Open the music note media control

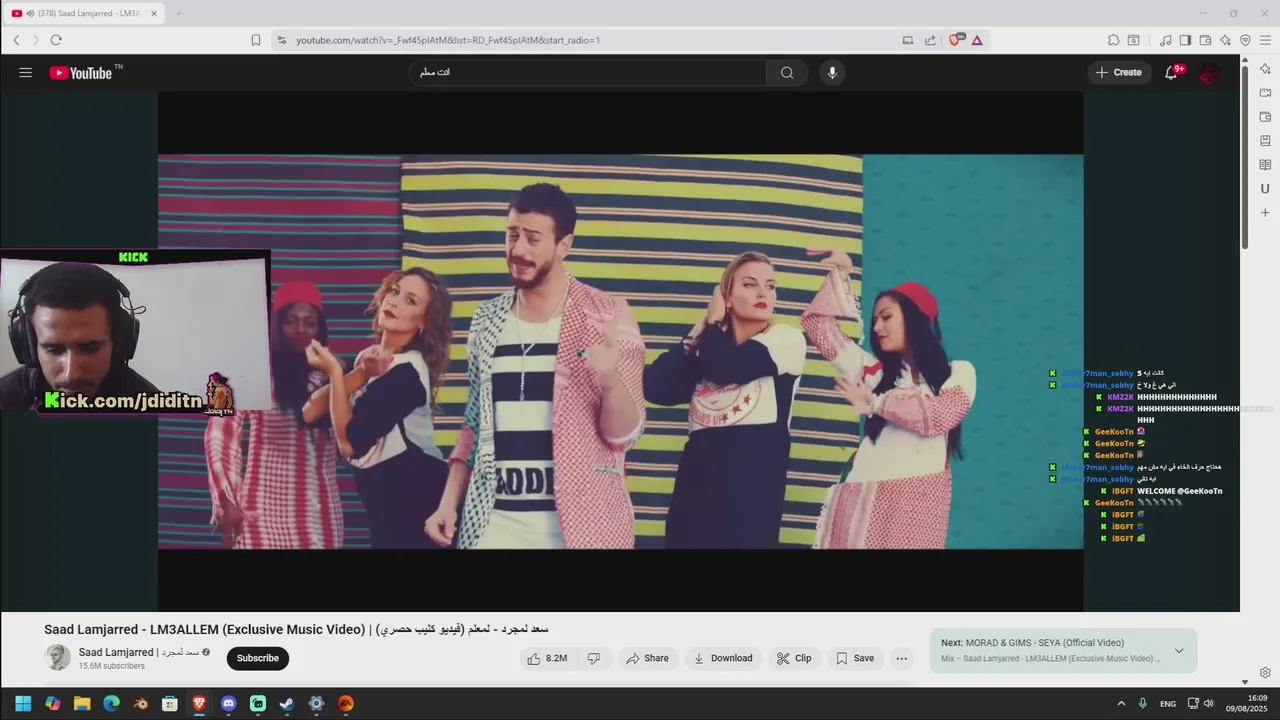click(1165, 40)
